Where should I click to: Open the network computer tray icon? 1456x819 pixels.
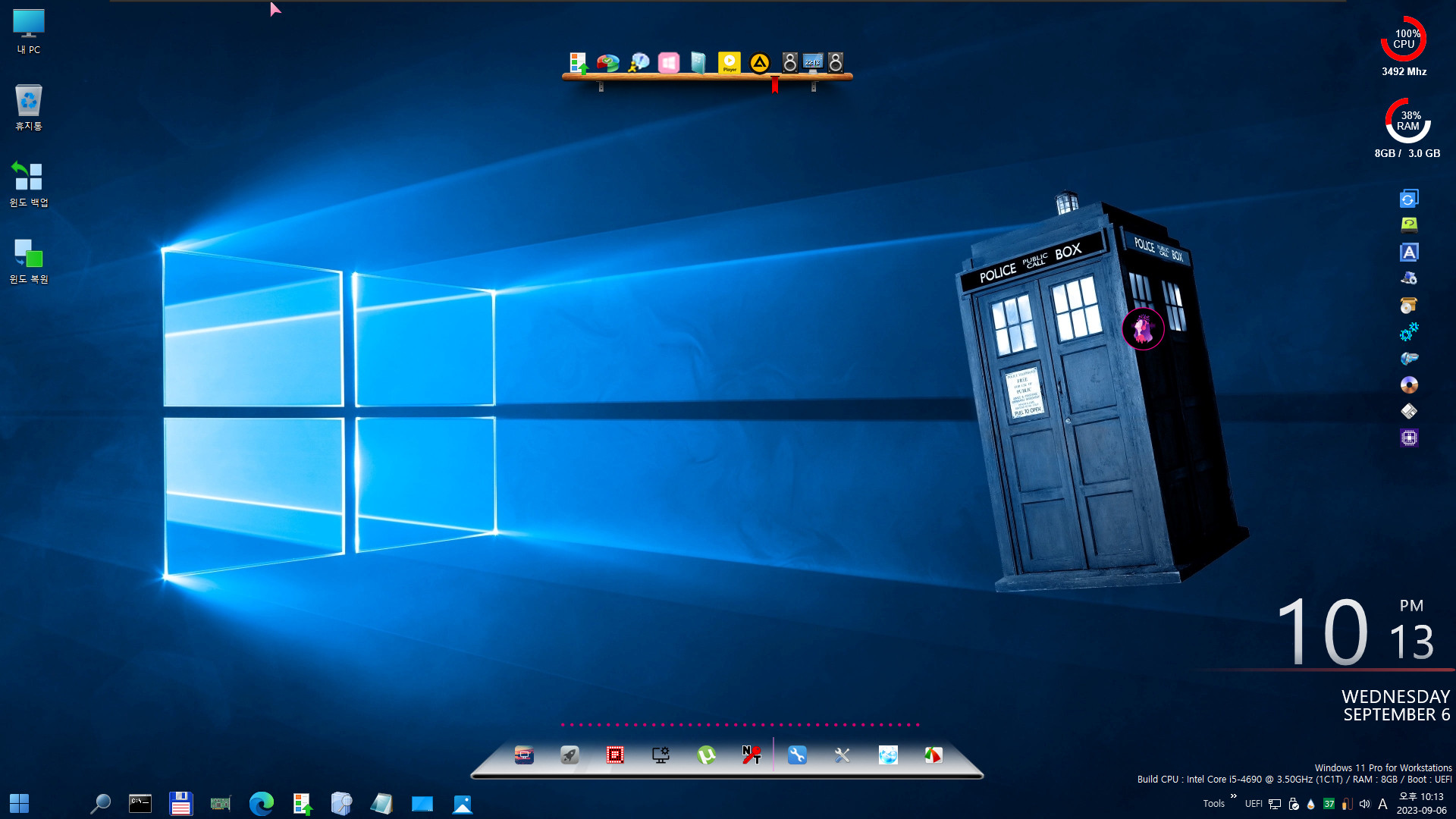point(1275,804)
